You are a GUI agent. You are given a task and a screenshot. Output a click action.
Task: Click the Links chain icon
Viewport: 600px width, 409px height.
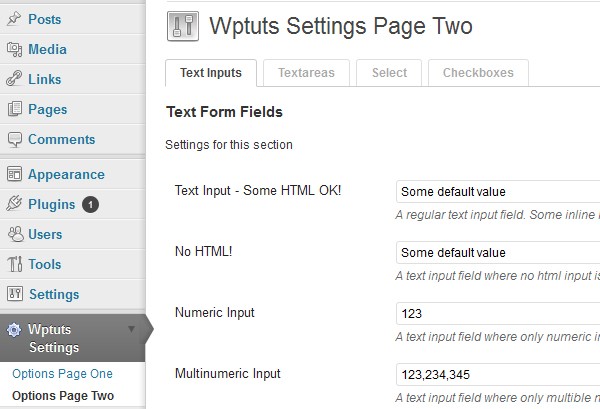pyautogui.click(x=14, y=78)
